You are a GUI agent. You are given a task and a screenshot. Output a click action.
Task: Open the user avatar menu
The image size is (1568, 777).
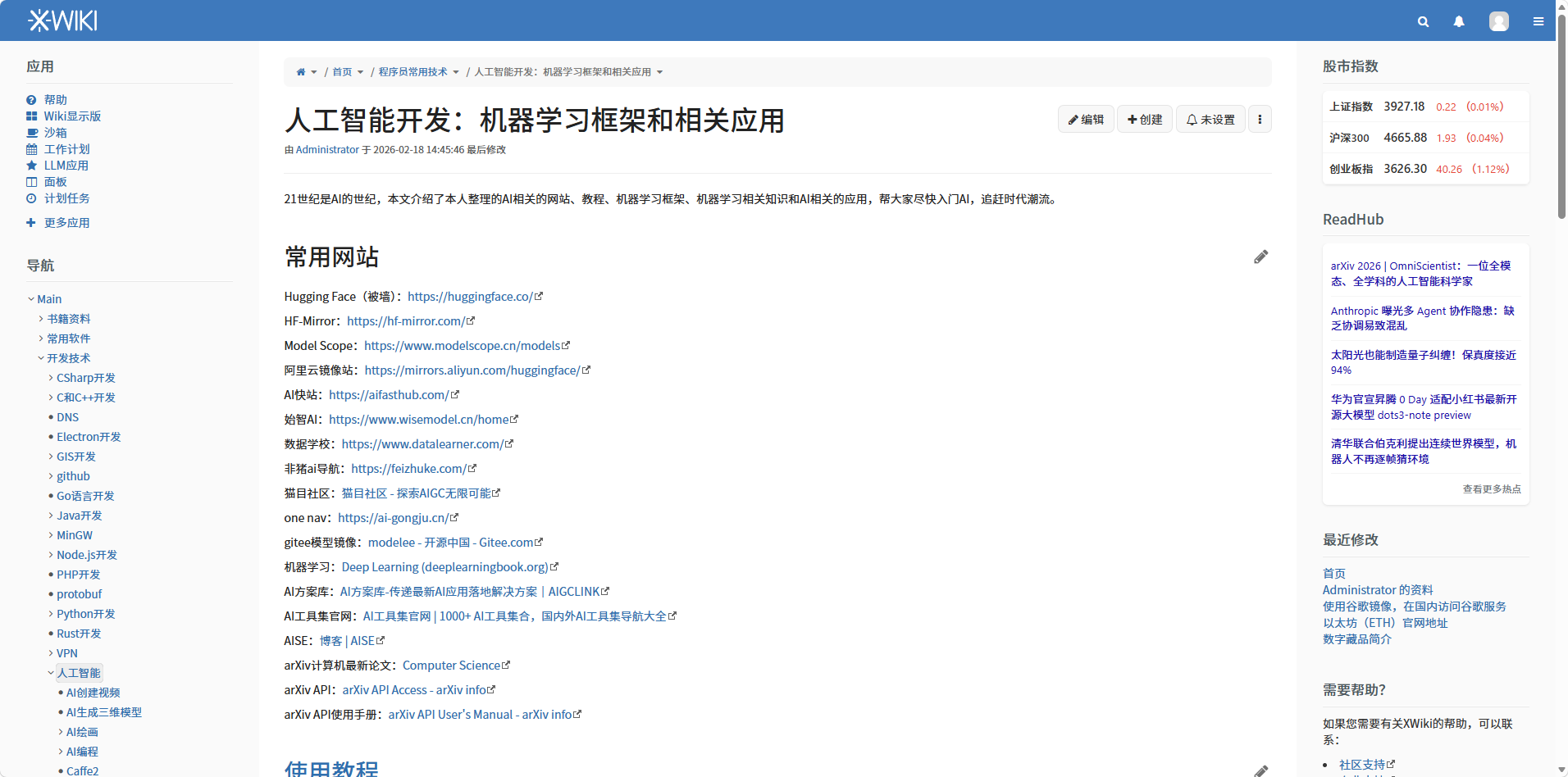(x=1499, y=21)
